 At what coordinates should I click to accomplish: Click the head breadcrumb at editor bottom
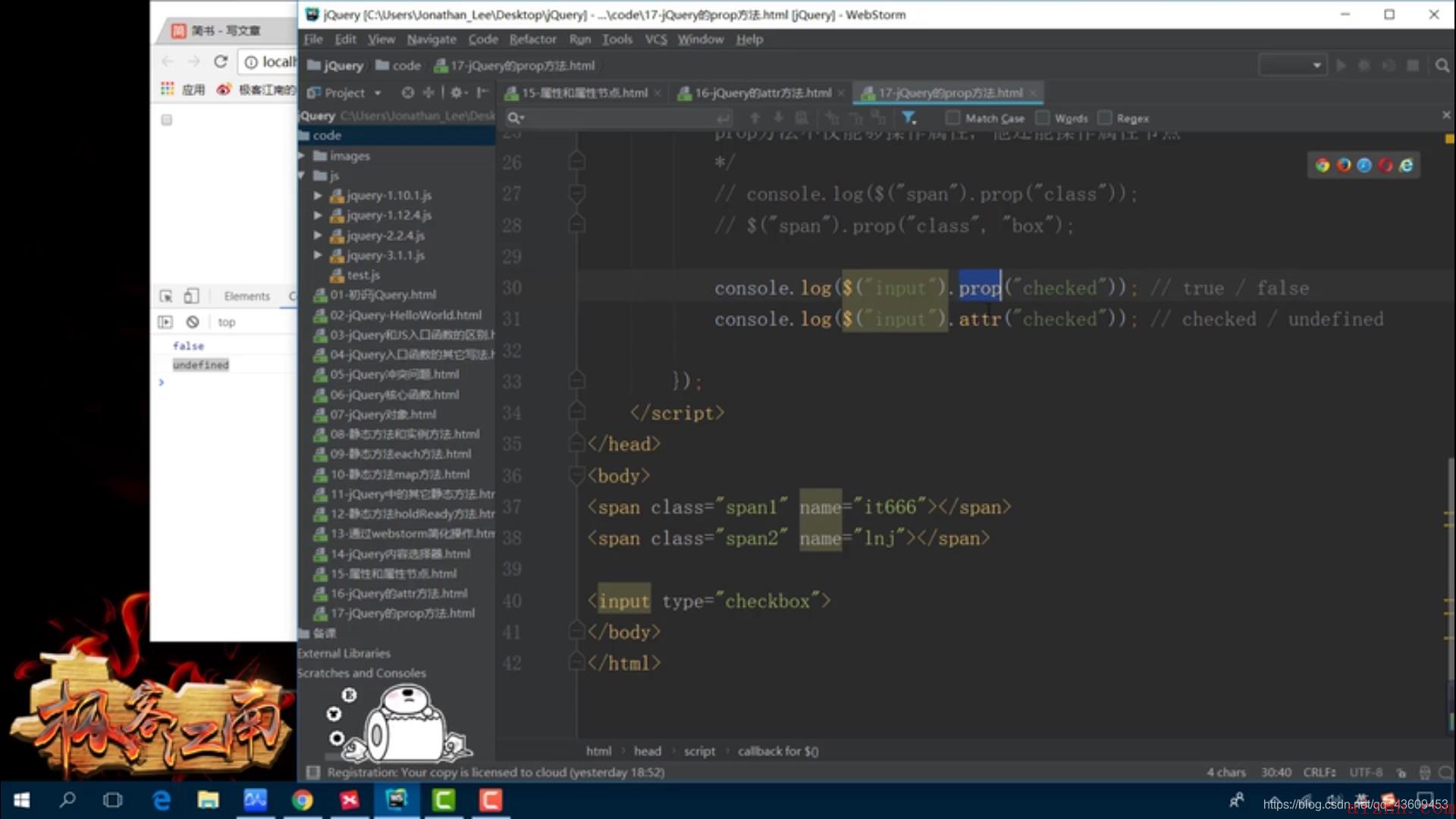(647, 751)
